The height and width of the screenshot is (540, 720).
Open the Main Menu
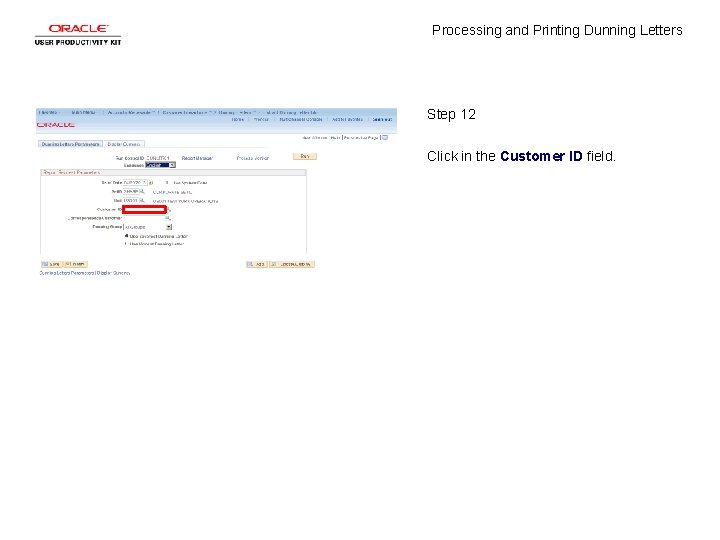click(84, 112)
